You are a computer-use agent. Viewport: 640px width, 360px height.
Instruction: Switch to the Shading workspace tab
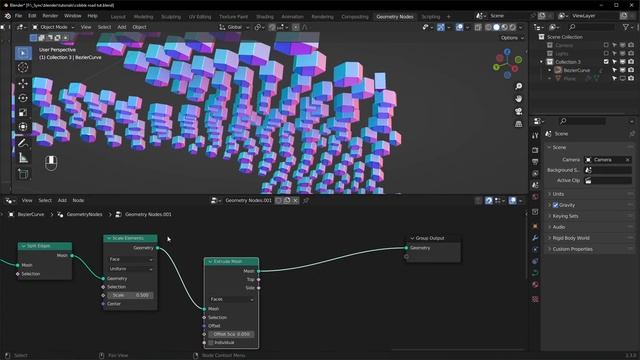point(264,17)
